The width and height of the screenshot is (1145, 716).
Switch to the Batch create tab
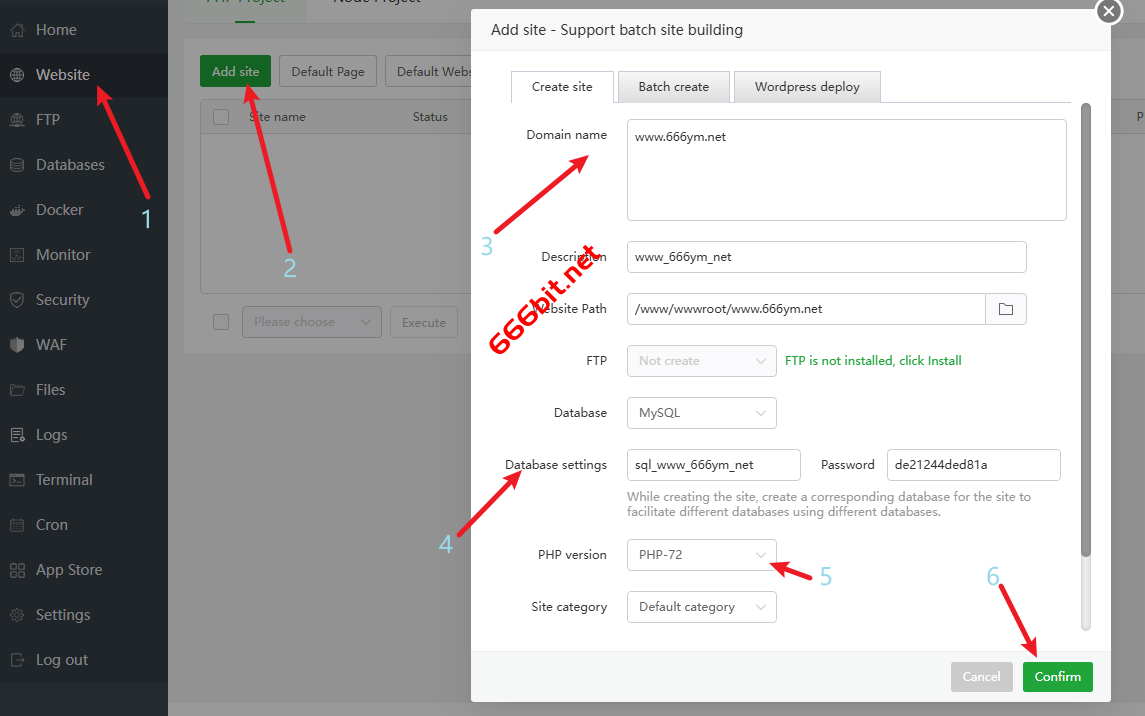pos(673,87)
